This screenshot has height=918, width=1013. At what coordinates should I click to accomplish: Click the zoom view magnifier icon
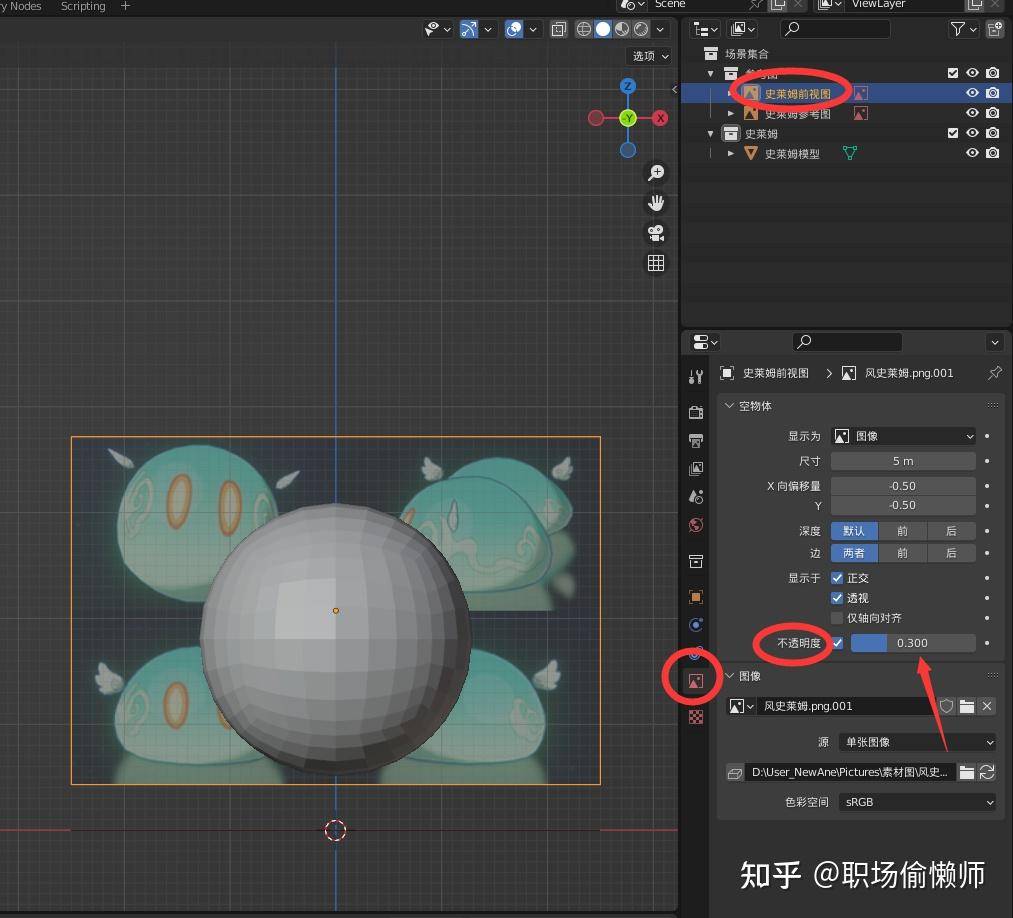point(656,172)
